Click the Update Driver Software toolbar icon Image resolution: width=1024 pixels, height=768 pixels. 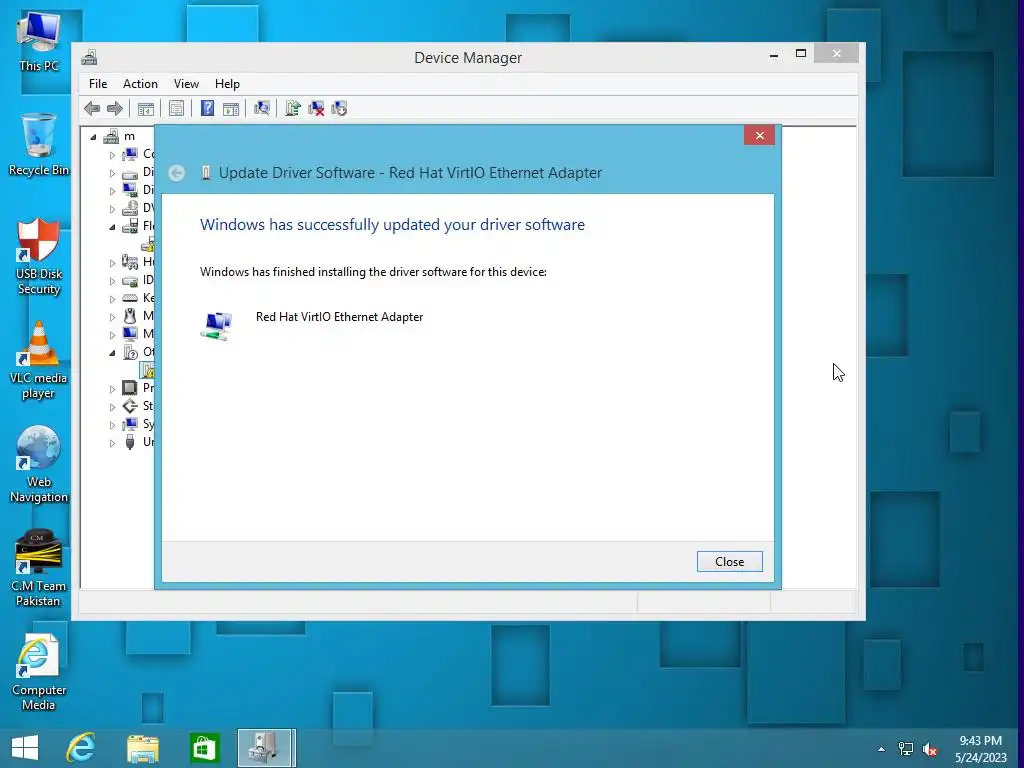tap(293, 108)
